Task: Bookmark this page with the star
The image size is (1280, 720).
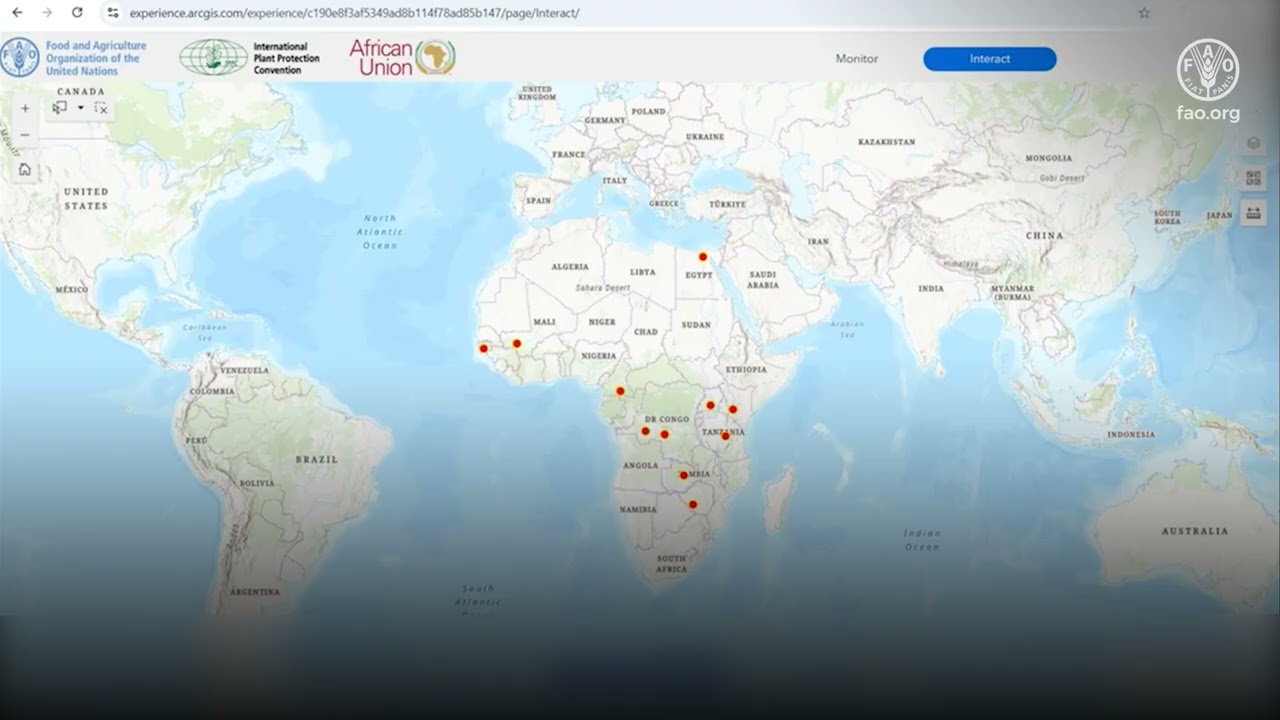Action: click(x=1144, y=13)
